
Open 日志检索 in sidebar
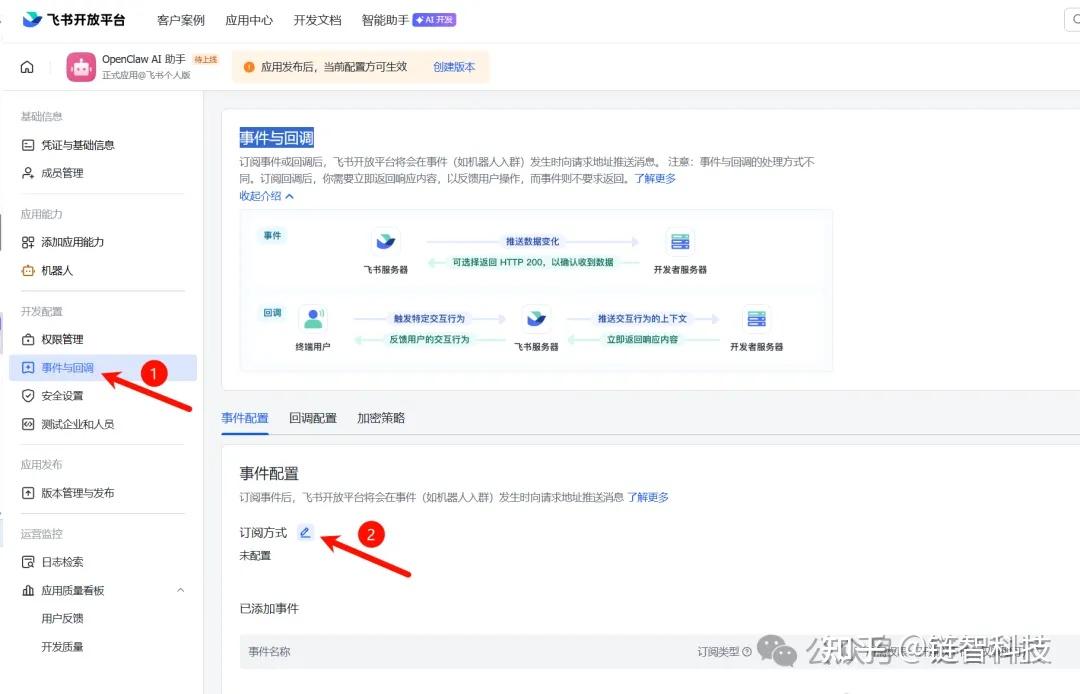pyautogui.click(x=103, y=562)
